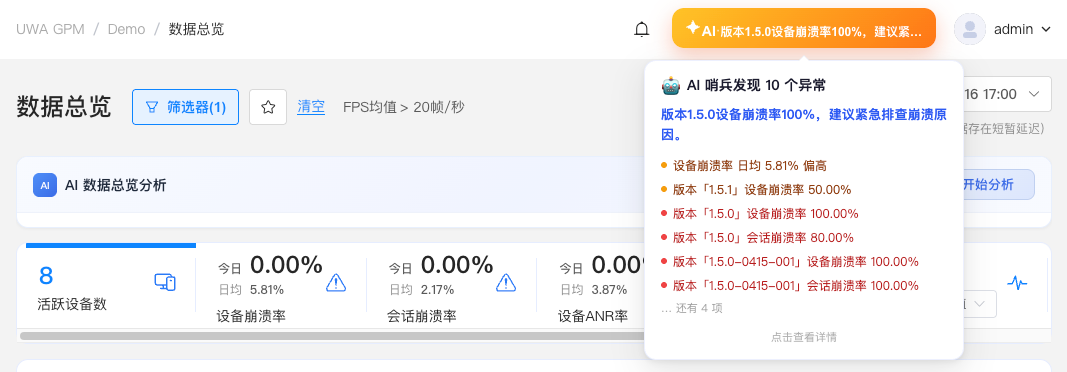Open the 筛选器(1) filter button
The height and width of the screenshot is (372, 1067).
185,107
